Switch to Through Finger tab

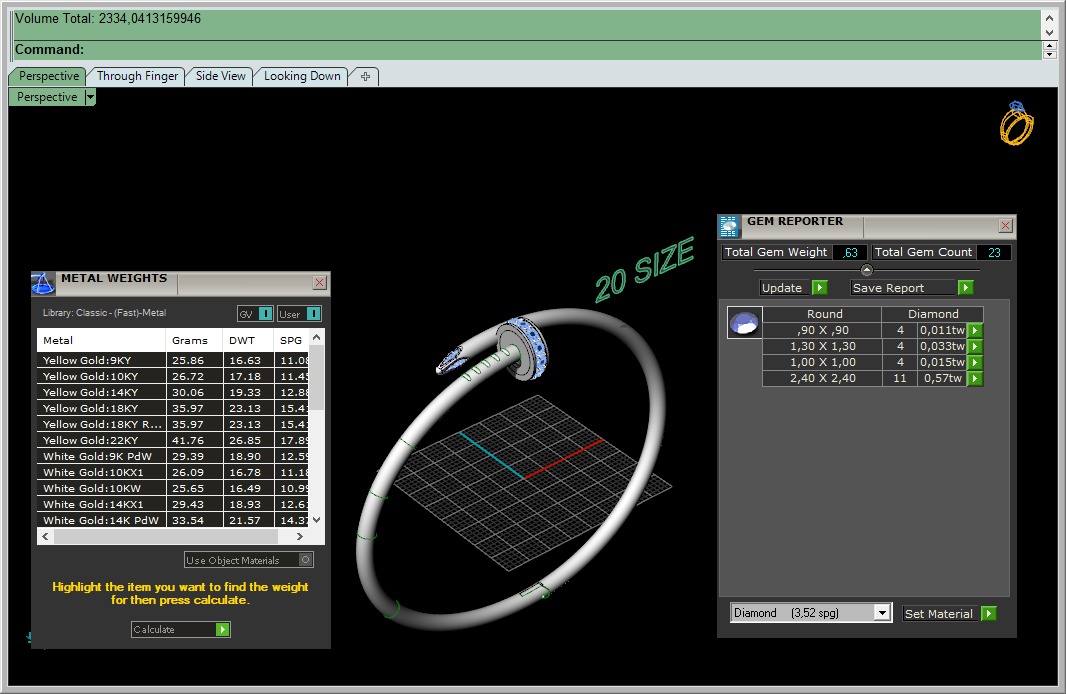137,76
